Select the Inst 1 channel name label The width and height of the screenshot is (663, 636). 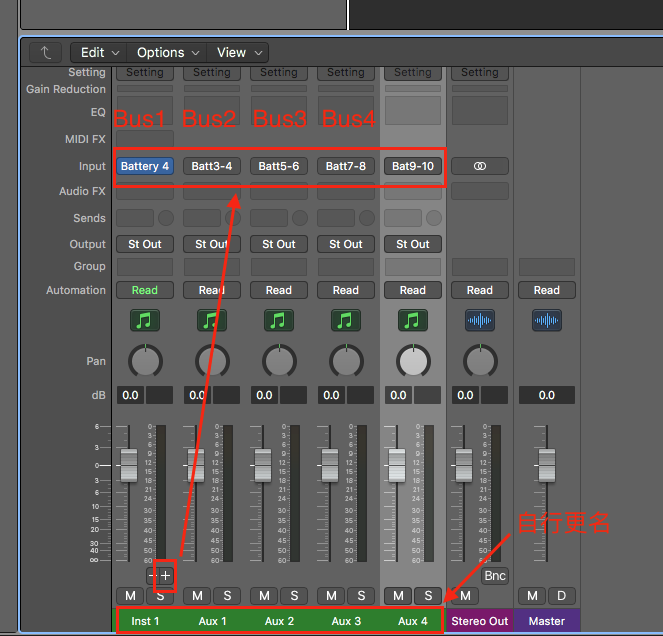tap(145, 621)
